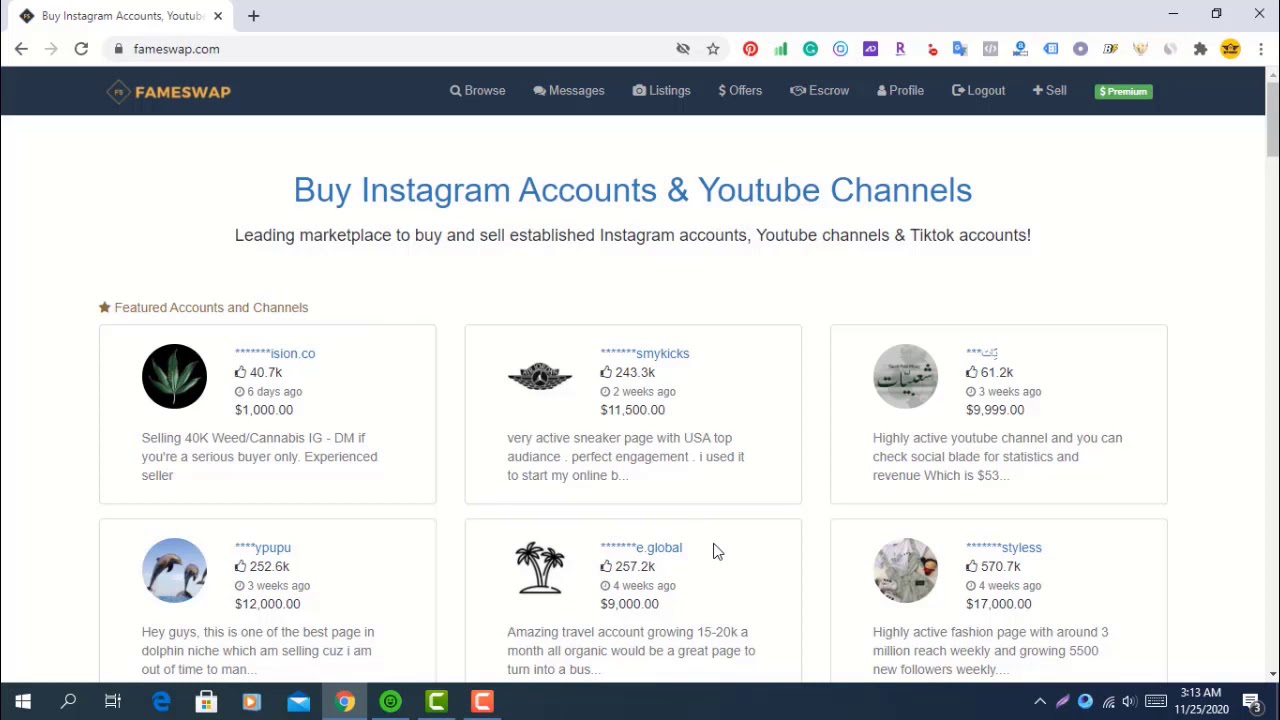Click the fashion page thumbnail

coord(906,570)
